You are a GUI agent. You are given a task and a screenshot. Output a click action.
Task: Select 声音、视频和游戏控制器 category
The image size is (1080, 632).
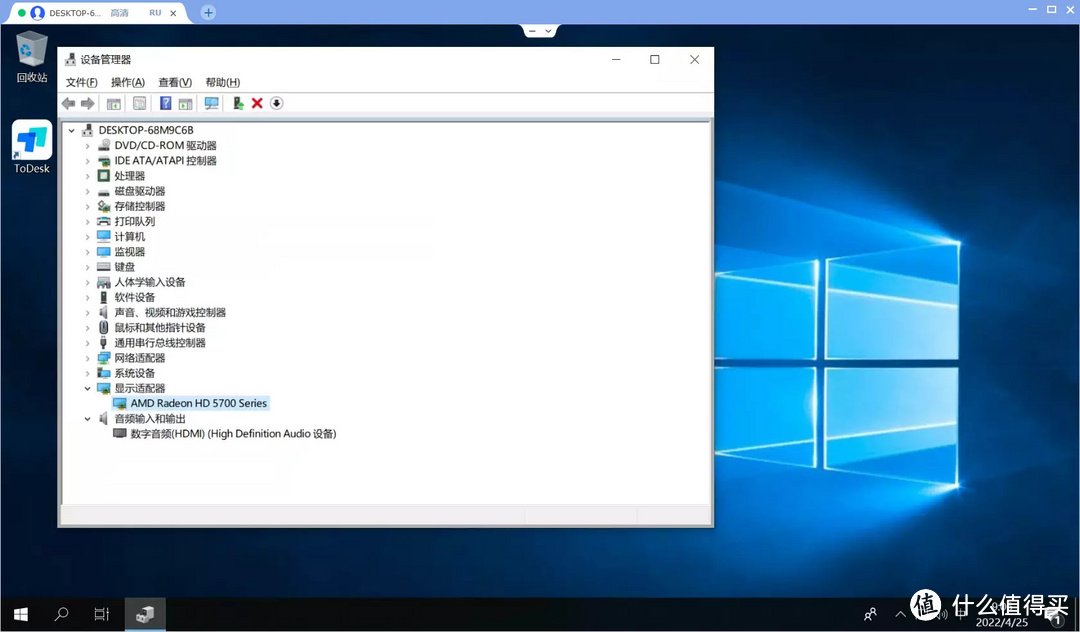[x=170, y=313]
